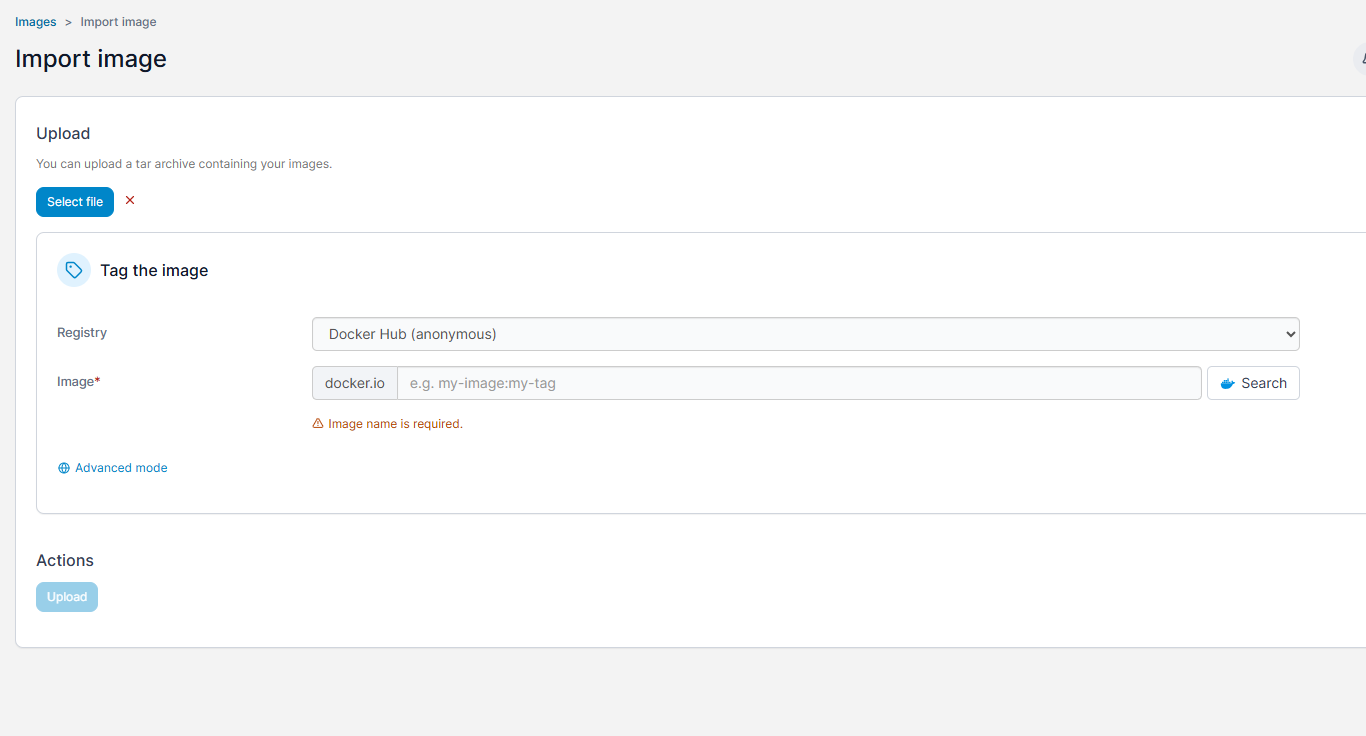Click the partially visible icon at top-right corner
Image resolution: width=1366 pixels, height=736 pixels.
(1361, 59)
